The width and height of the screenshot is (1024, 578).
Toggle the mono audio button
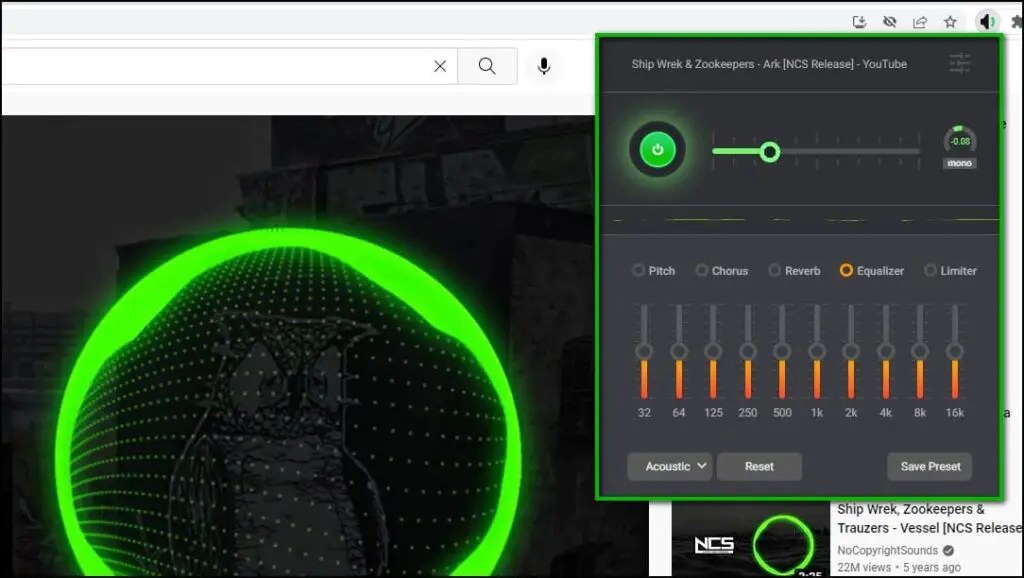959,163
